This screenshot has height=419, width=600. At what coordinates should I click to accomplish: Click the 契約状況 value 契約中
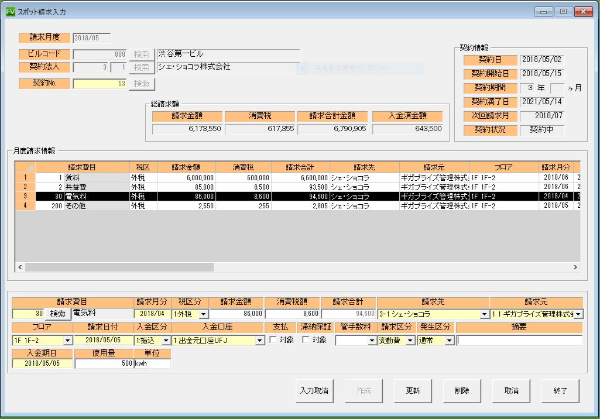[542, 130]
